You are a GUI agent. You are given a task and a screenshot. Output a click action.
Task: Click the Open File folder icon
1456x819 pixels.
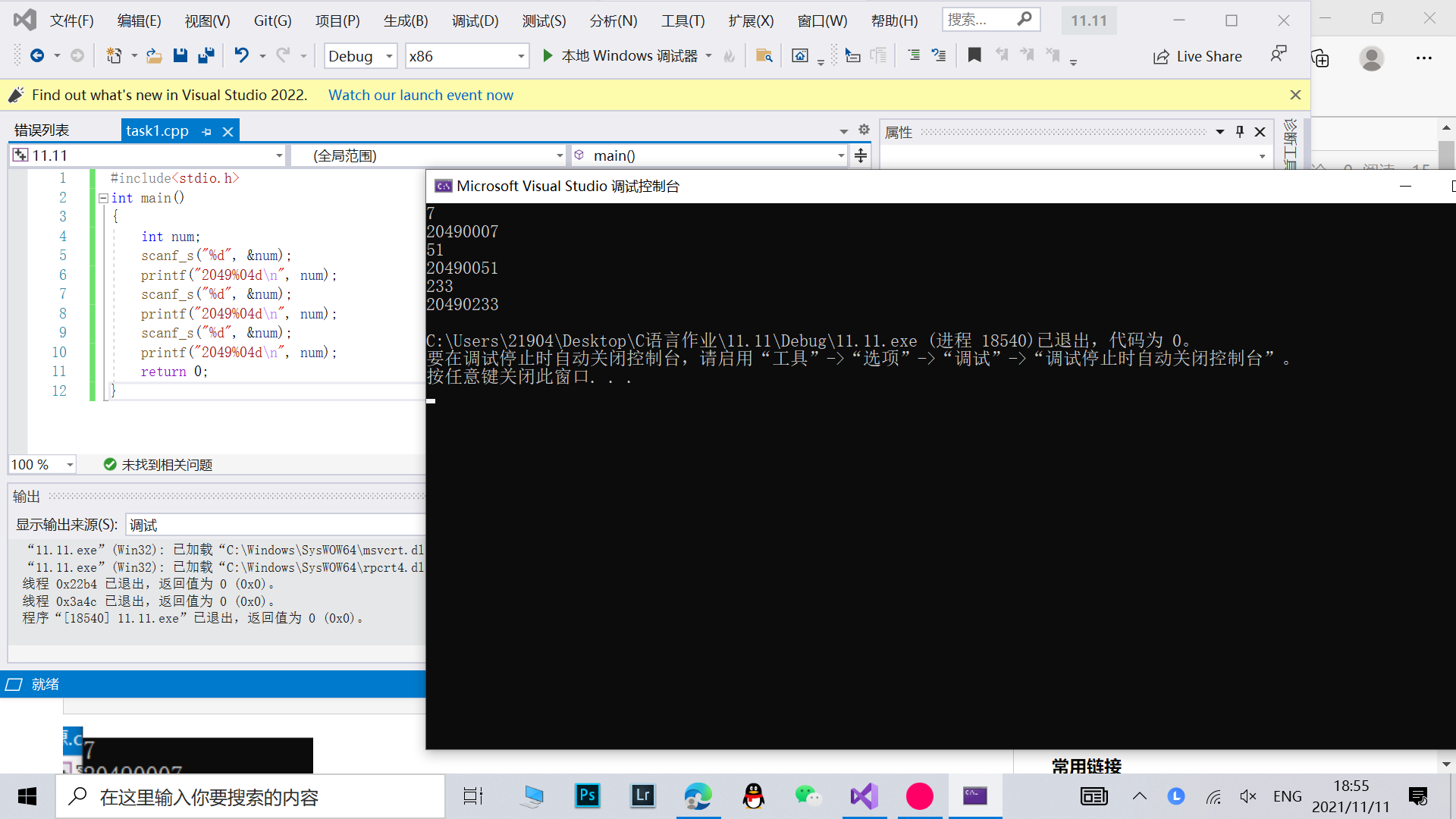[154, 55]
